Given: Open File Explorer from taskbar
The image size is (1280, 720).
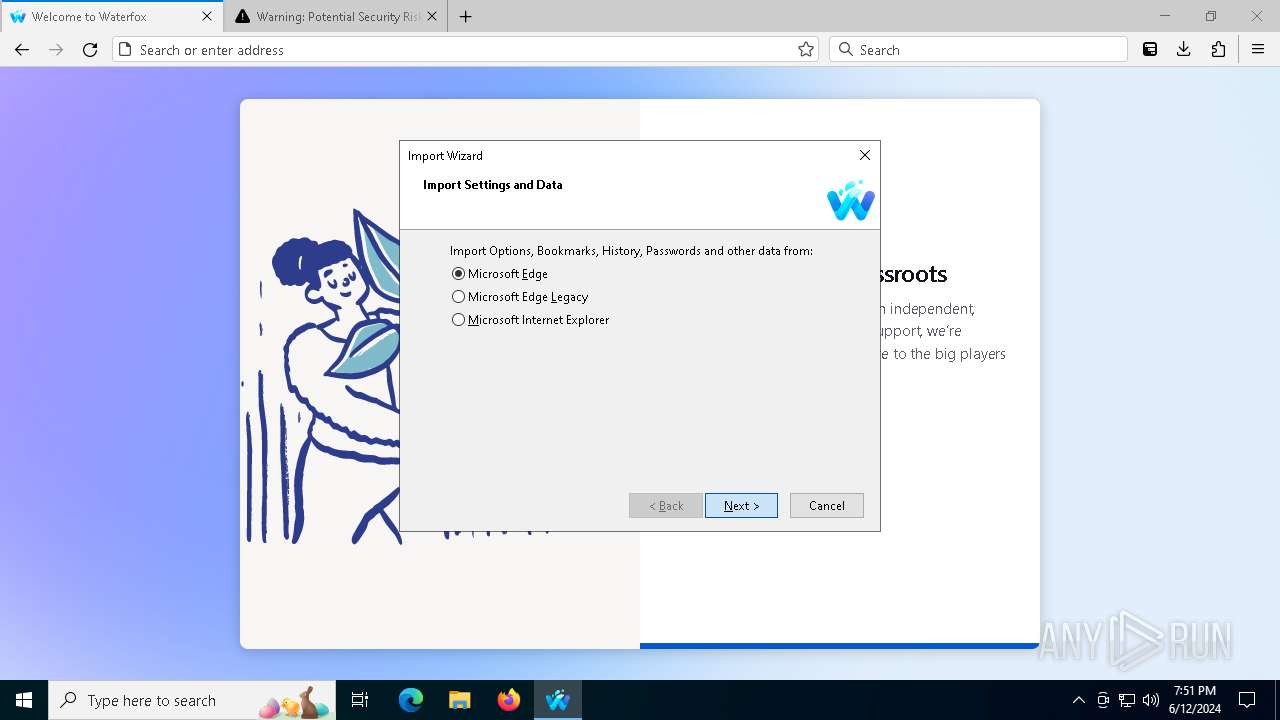Looking at the screenshot, I should click(460, 700).
